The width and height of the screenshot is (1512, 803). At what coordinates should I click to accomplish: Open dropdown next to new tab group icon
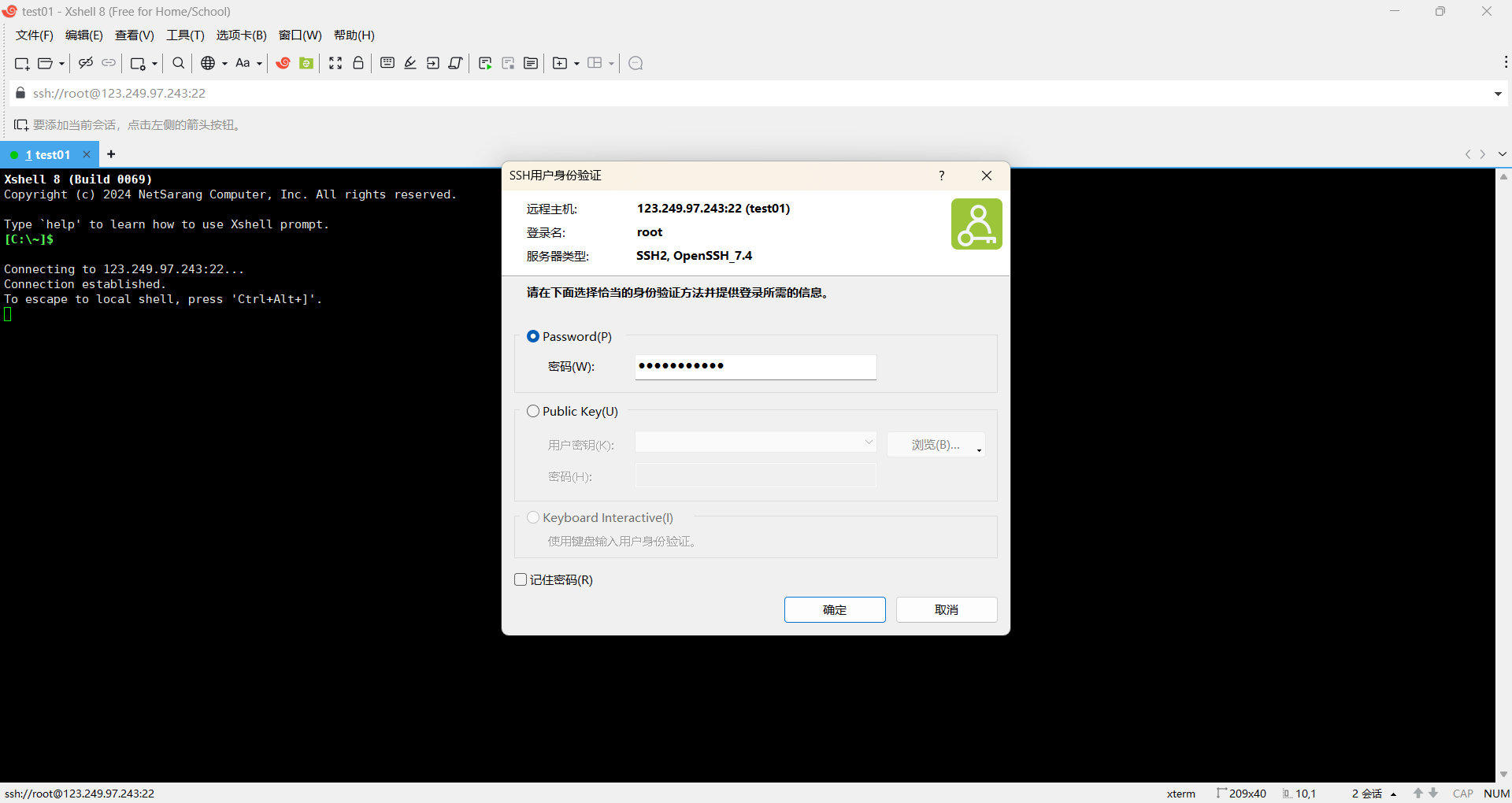click(x=576, y=64)
